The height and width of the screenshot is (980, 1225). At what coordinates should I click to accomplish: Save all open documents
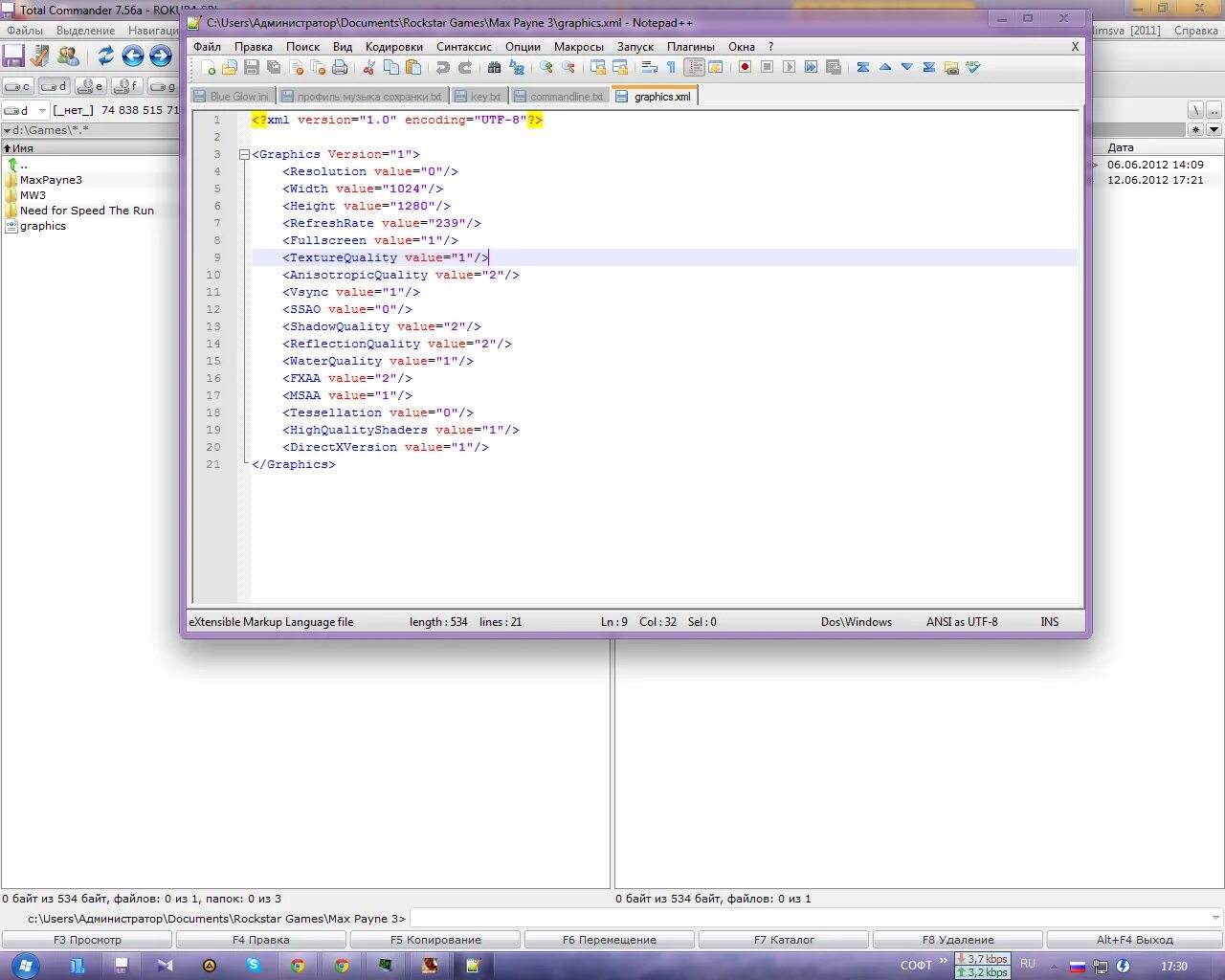[x=273, y=67]
